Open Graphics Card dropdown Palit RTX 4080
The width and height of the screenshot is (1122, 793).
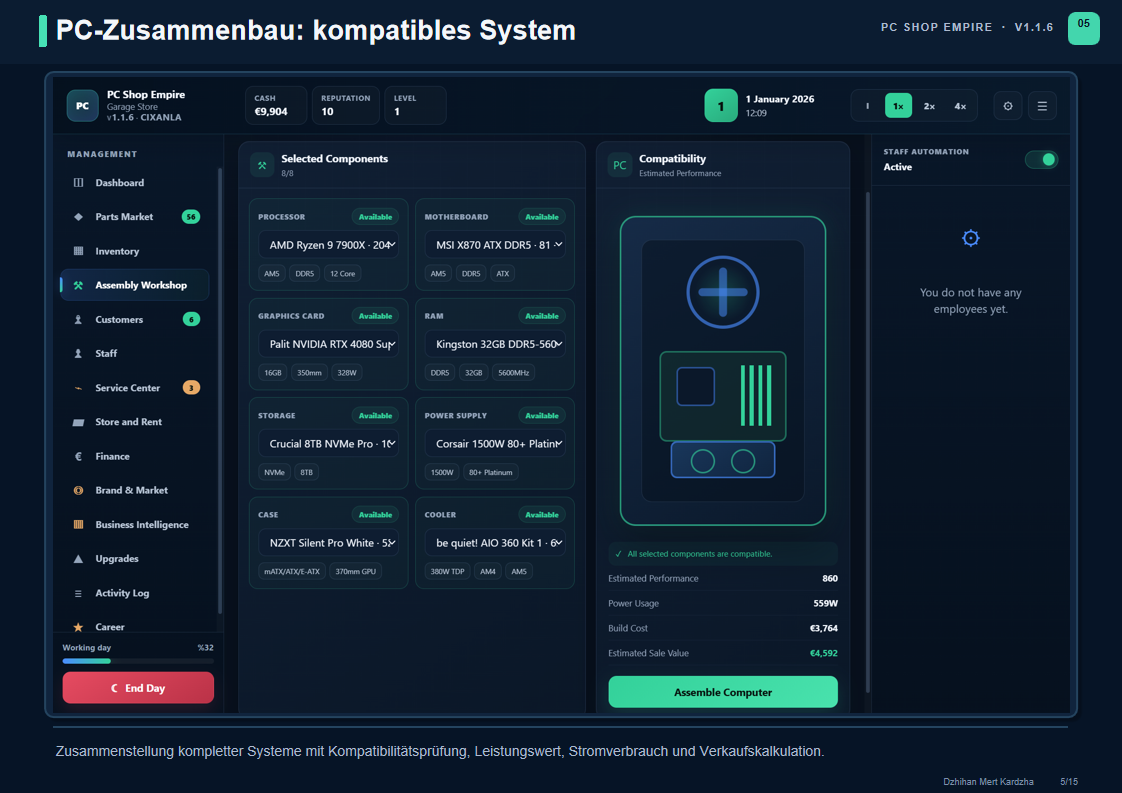coord(328,344)
